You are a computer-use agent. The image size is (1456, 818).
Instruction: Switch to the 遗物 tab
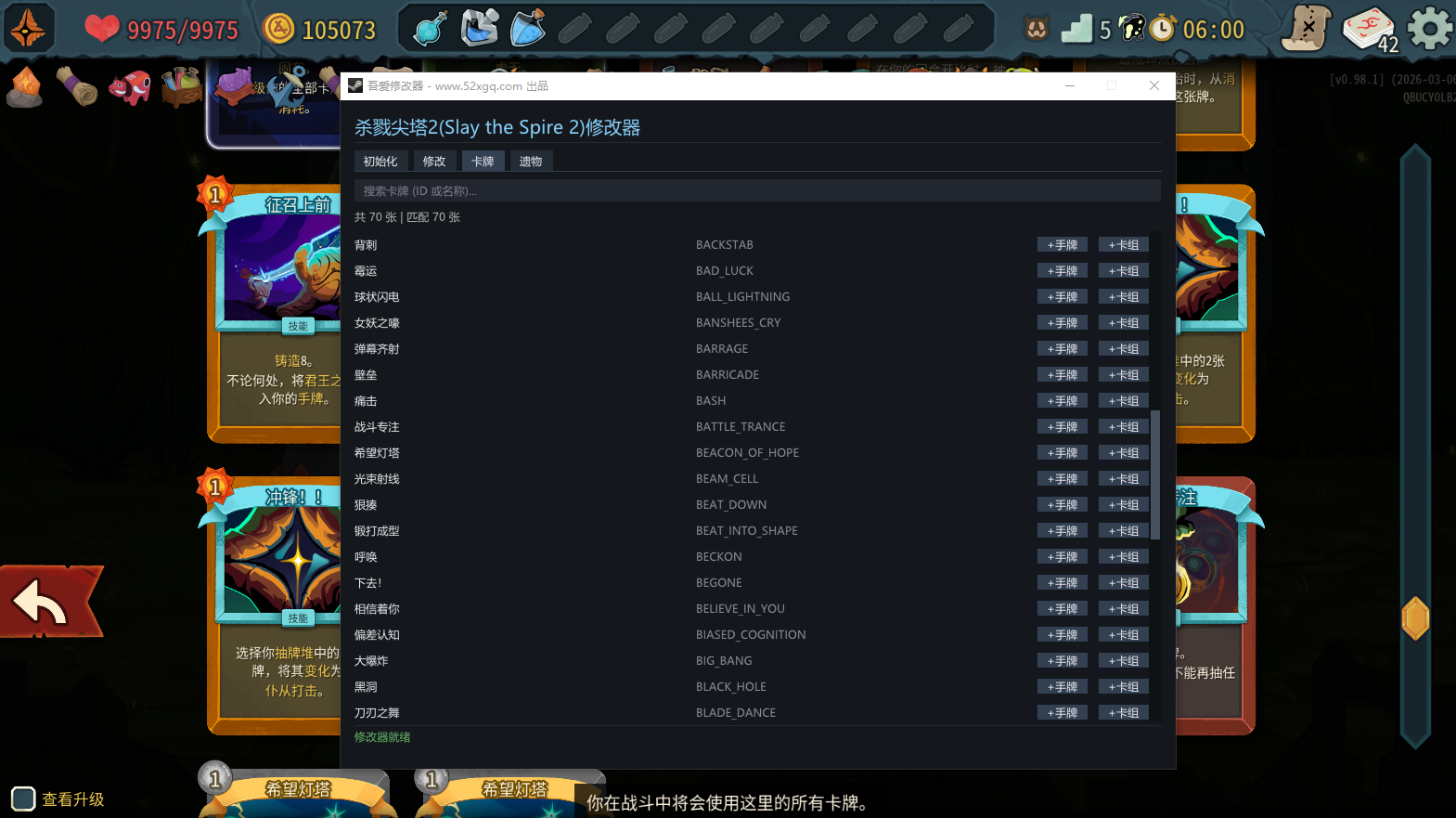coord(531,162)
